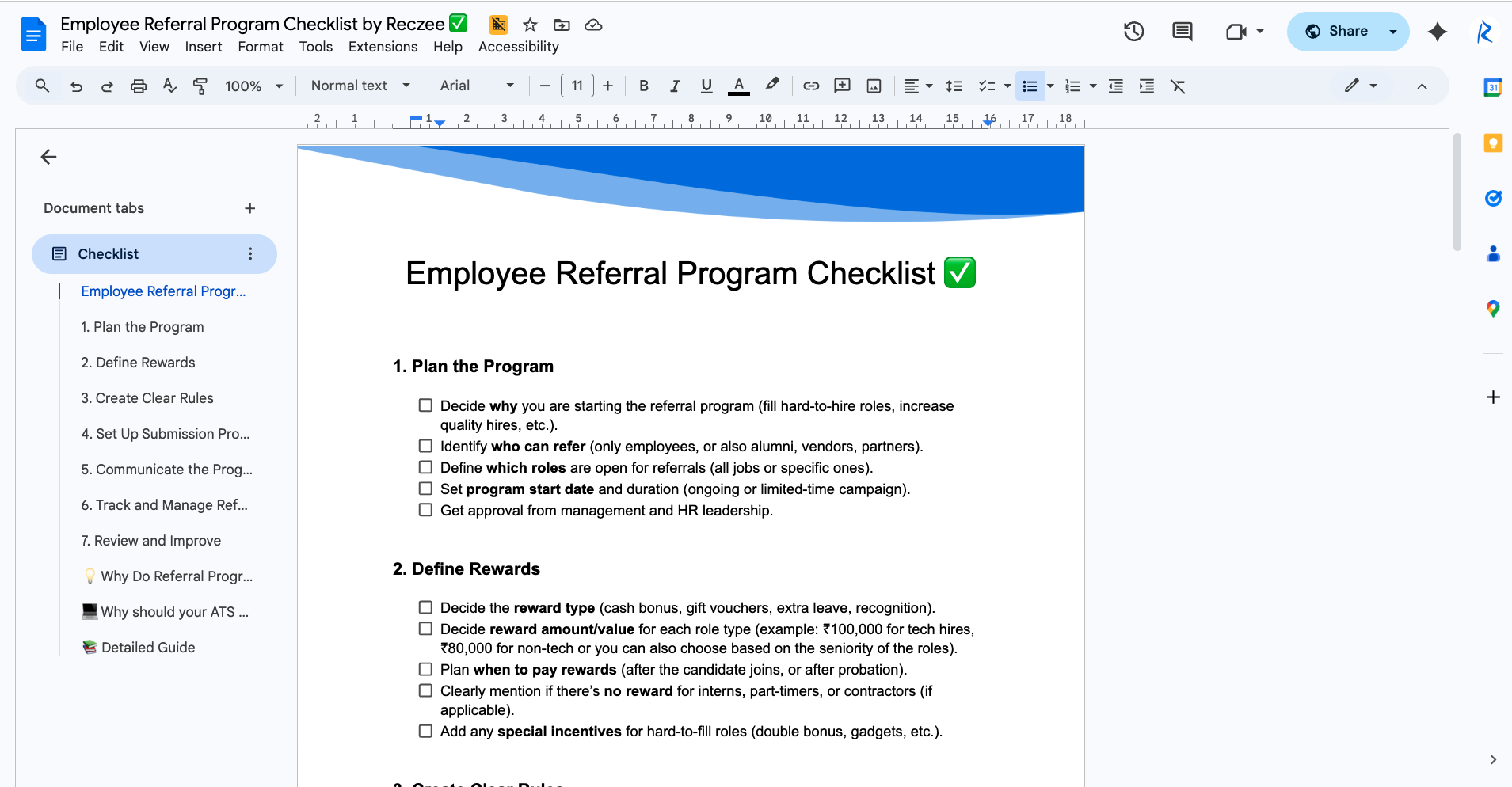Open the highlight color pen tool
Screen dimensions: 1512x787
[x=772, y=85]
